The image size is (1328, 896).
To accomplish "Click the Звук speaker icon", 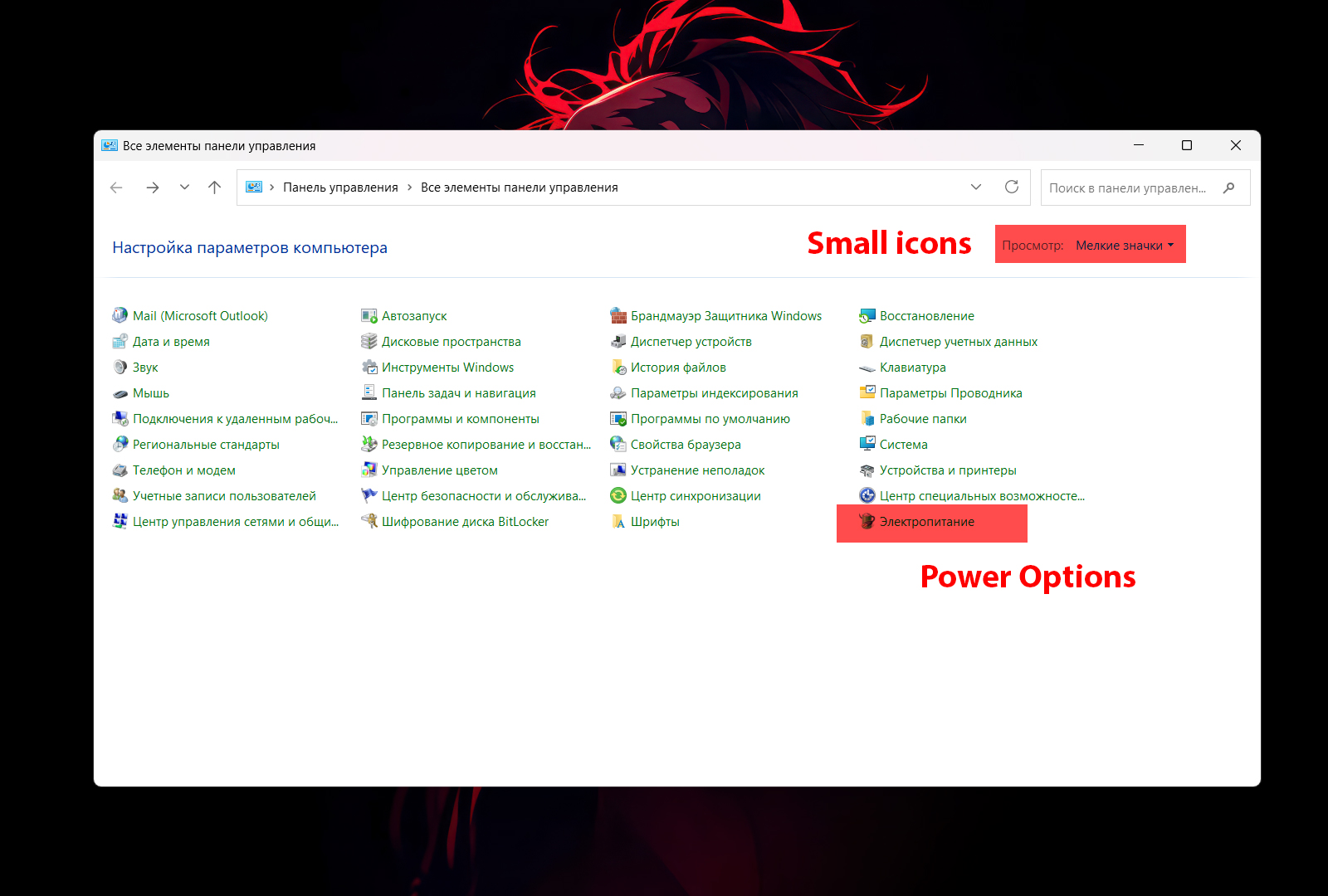I will [x=120, y=367].
